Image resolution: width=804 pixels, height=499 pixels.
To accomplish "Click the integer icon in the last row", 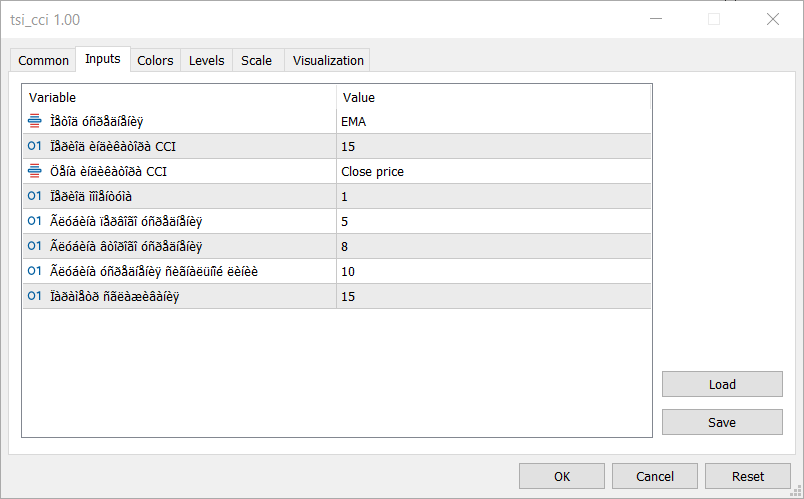I will point(35,297).
